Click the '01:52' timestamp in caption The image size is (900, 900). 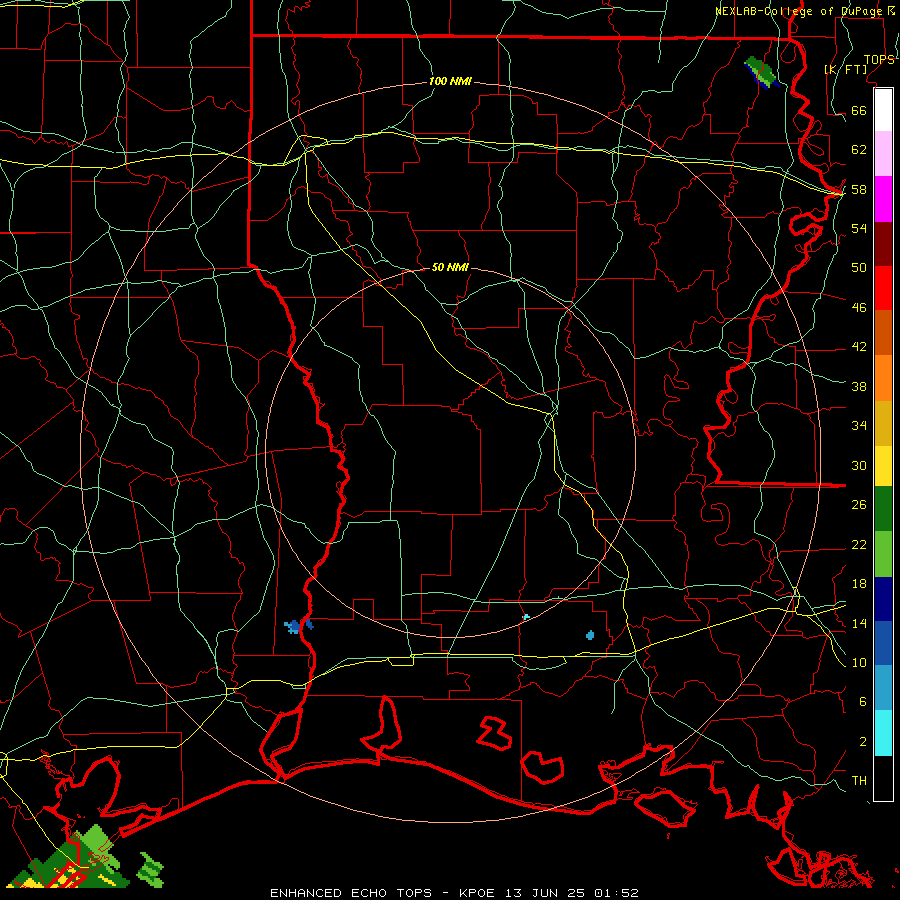pos(617,893)
